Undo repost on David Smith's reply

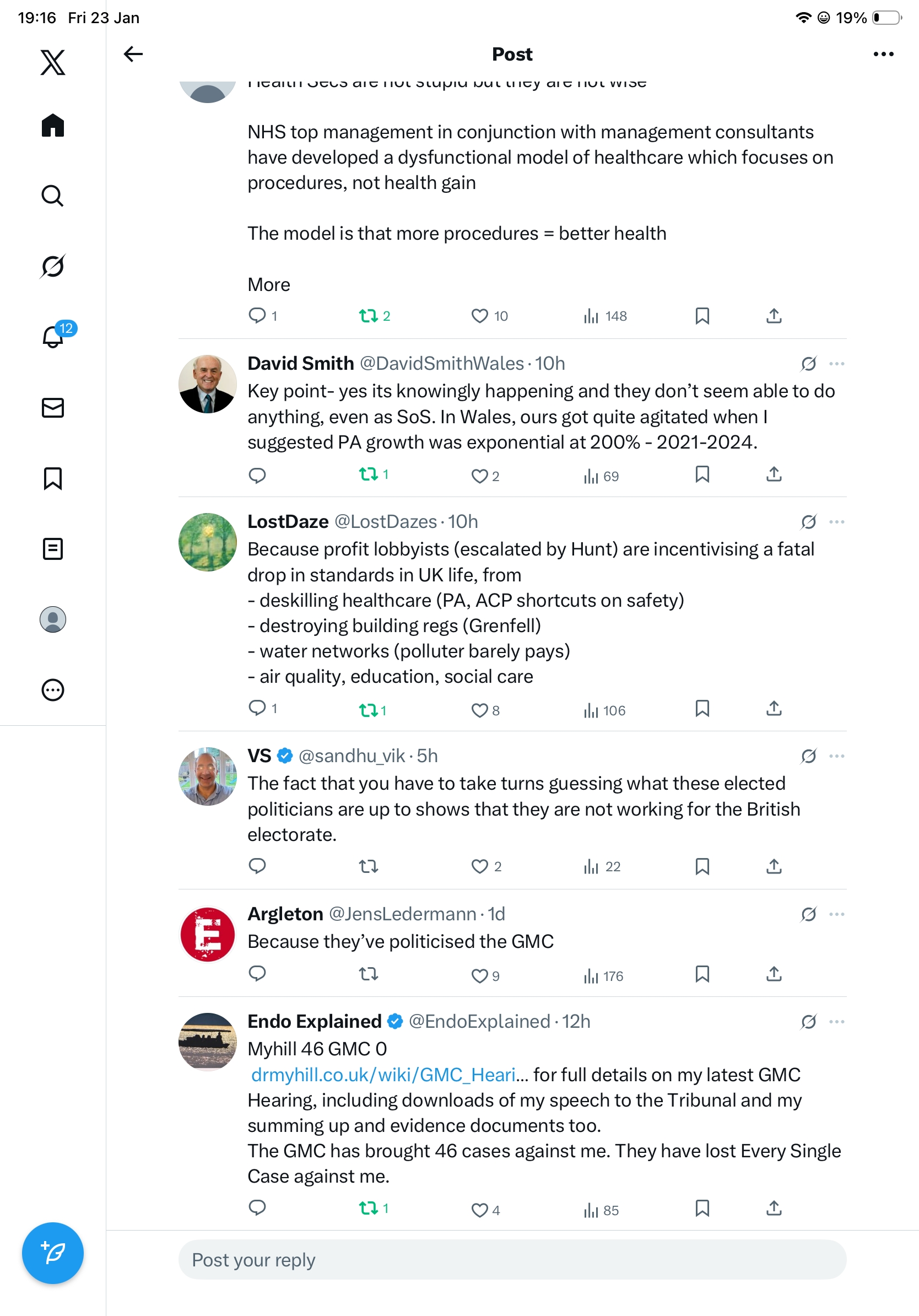tap(369, 474)
